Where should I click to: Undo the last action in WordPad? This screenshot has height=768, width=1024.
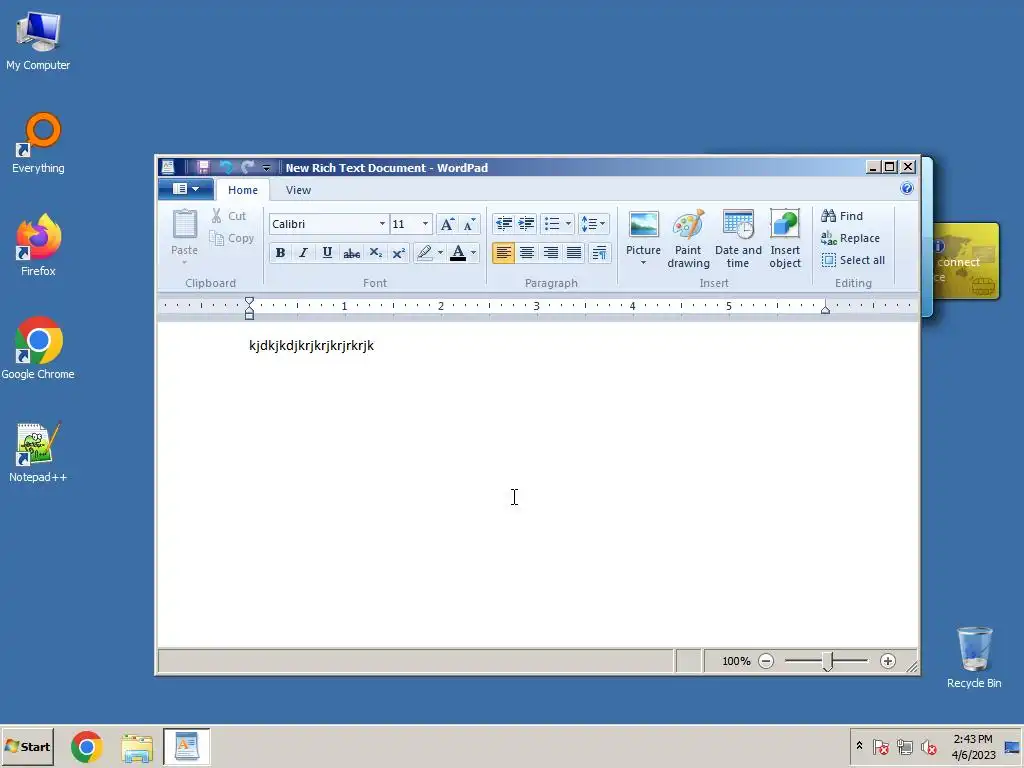(226, 167)
